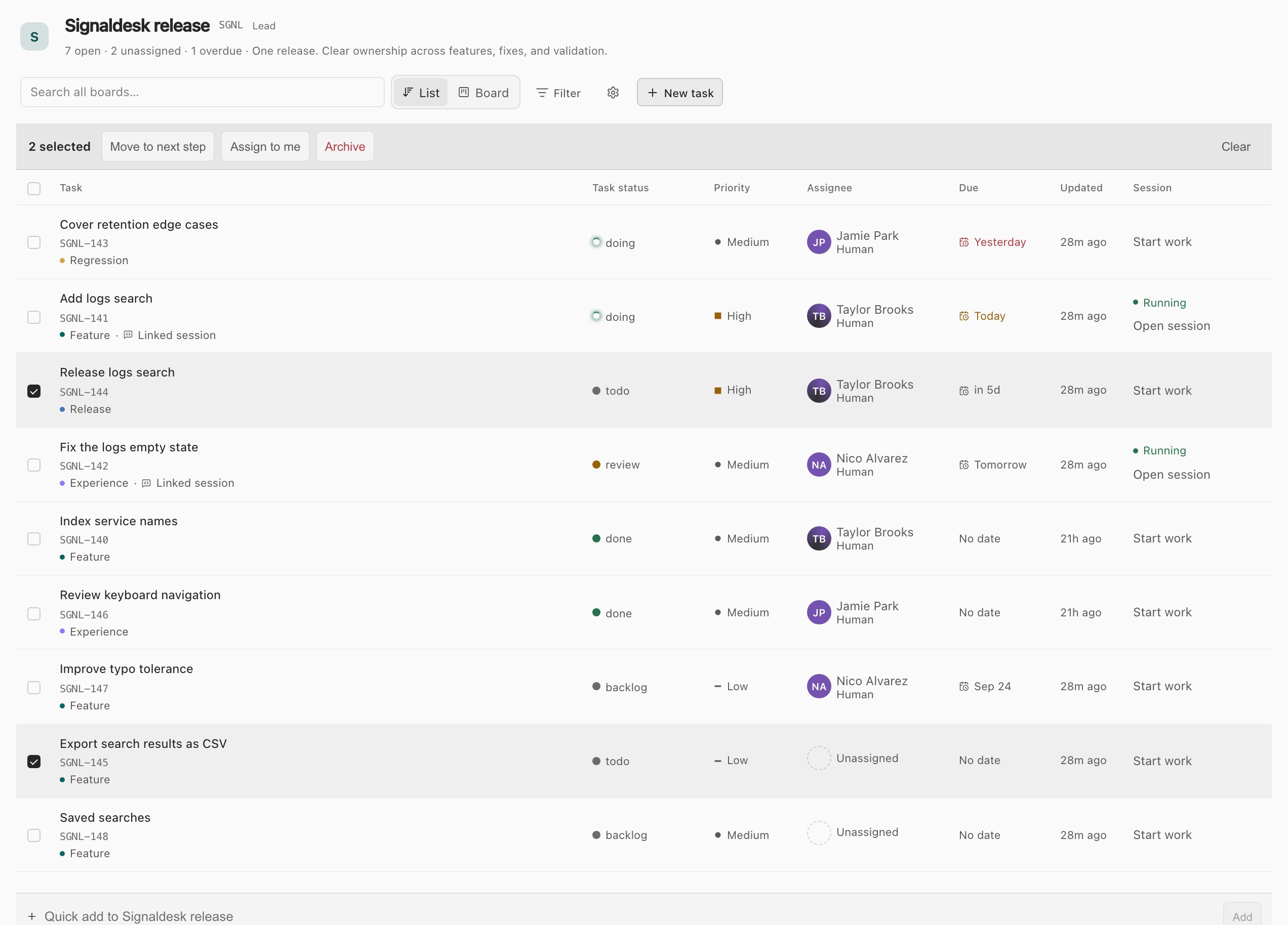This screenshot has height=925, width=1288.
Task: Click the Linked session icon on Add logs search
Action: point(129,335)
